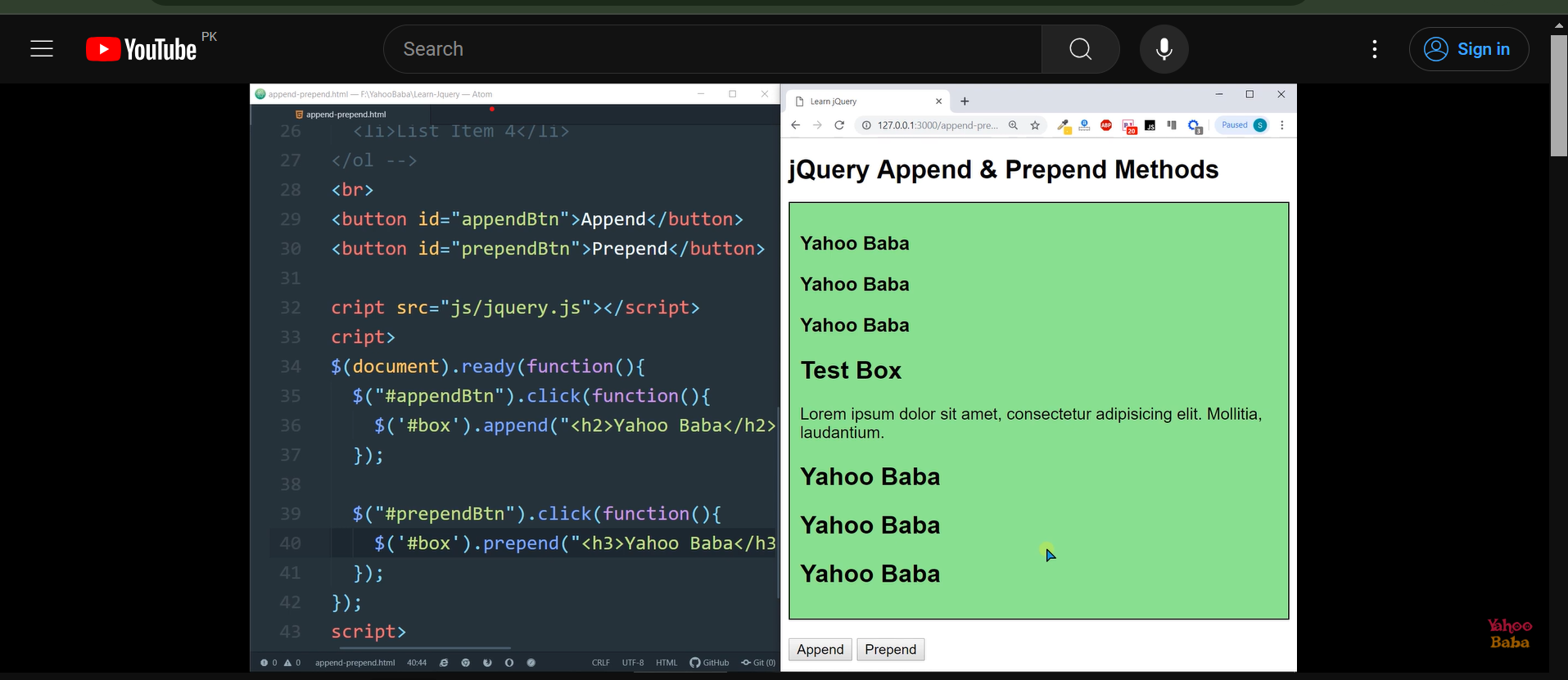The image size is (1568, 680).
Task: Change the UTF-8 encoding selector
Action: (632, 663)
